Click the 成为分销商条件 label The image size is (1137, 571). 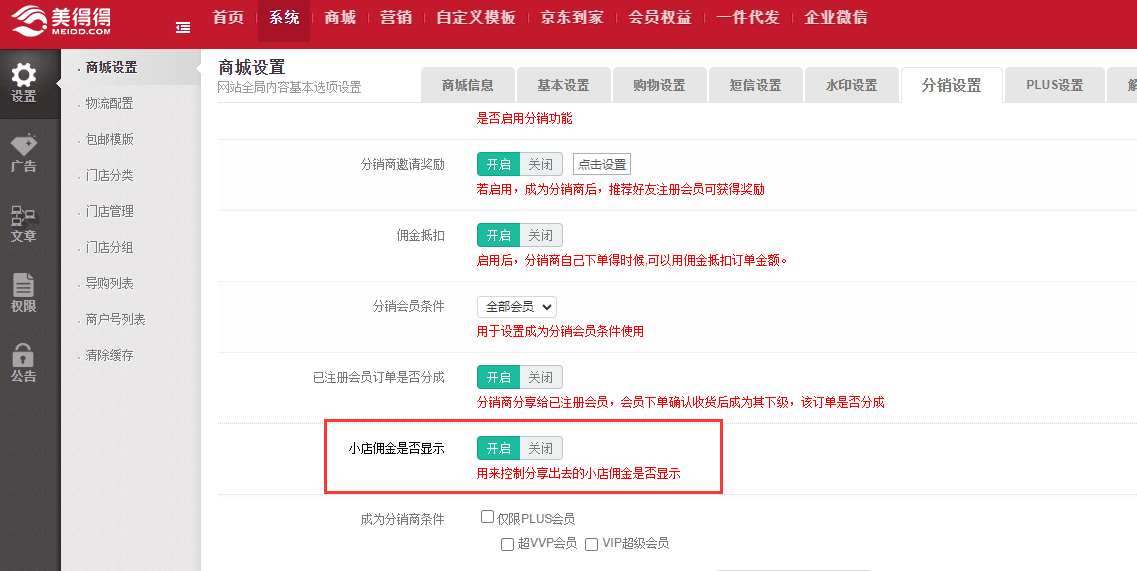coord(402,519)
